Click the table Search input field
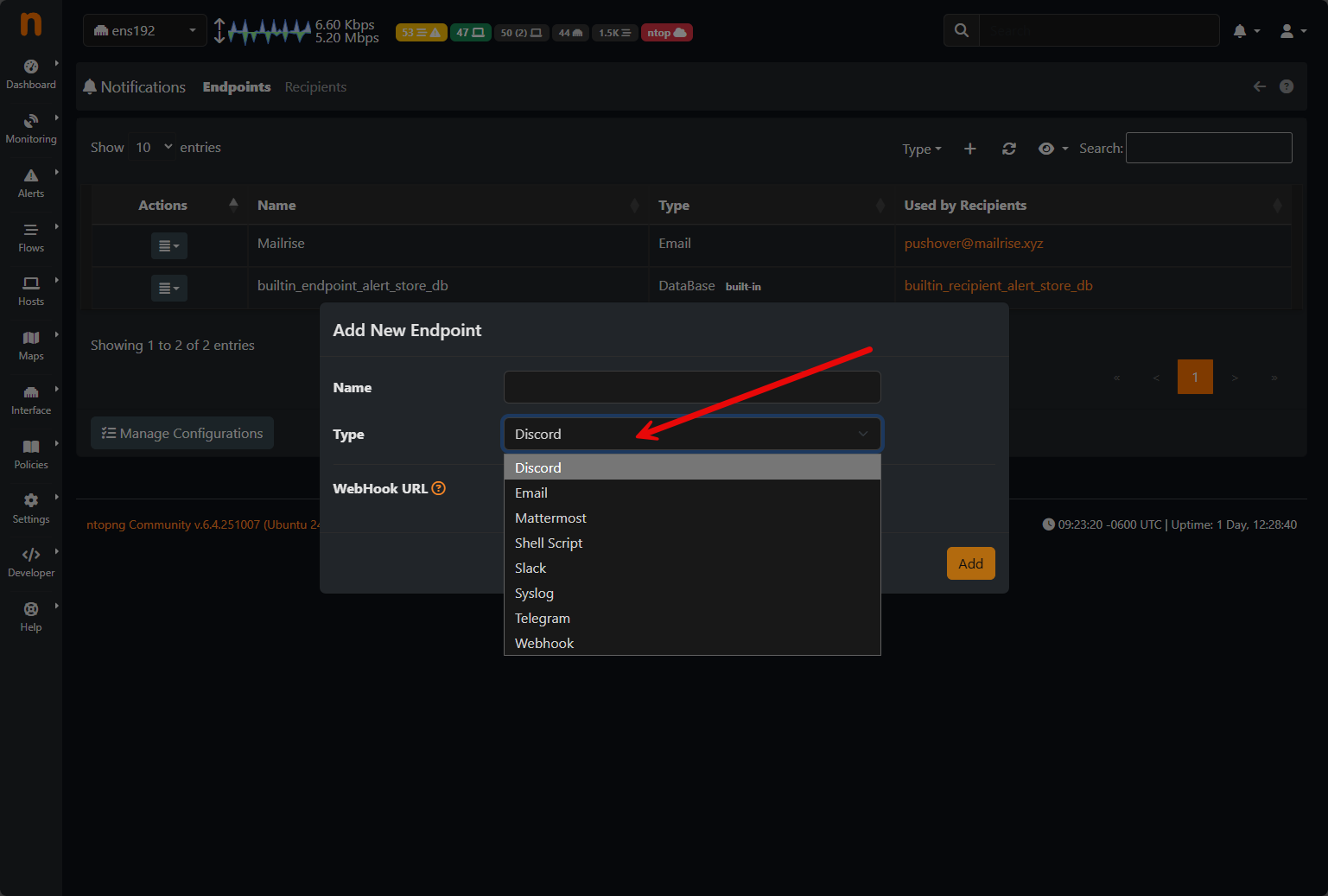The height and width of the screenshot is (896, 1328). (1209, 148)
